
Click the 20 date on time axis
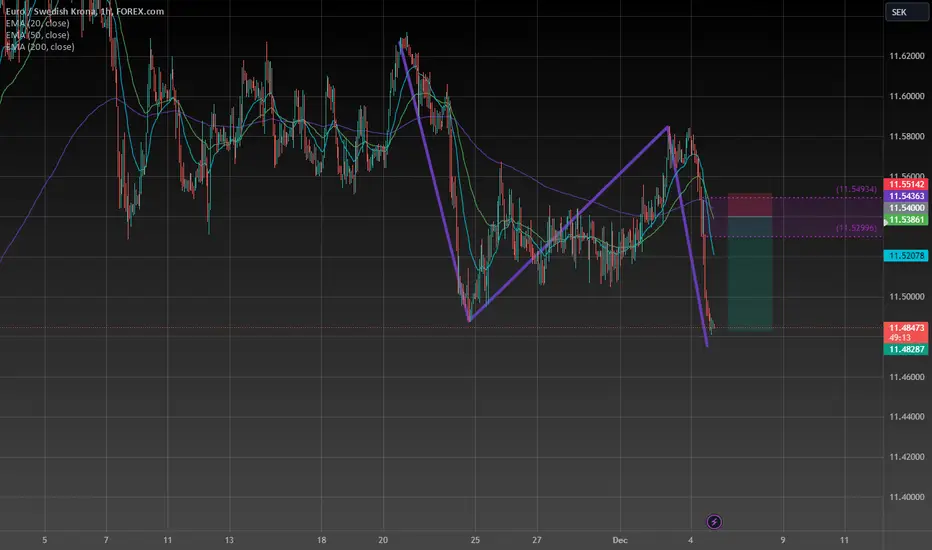[x=383, y=540]
